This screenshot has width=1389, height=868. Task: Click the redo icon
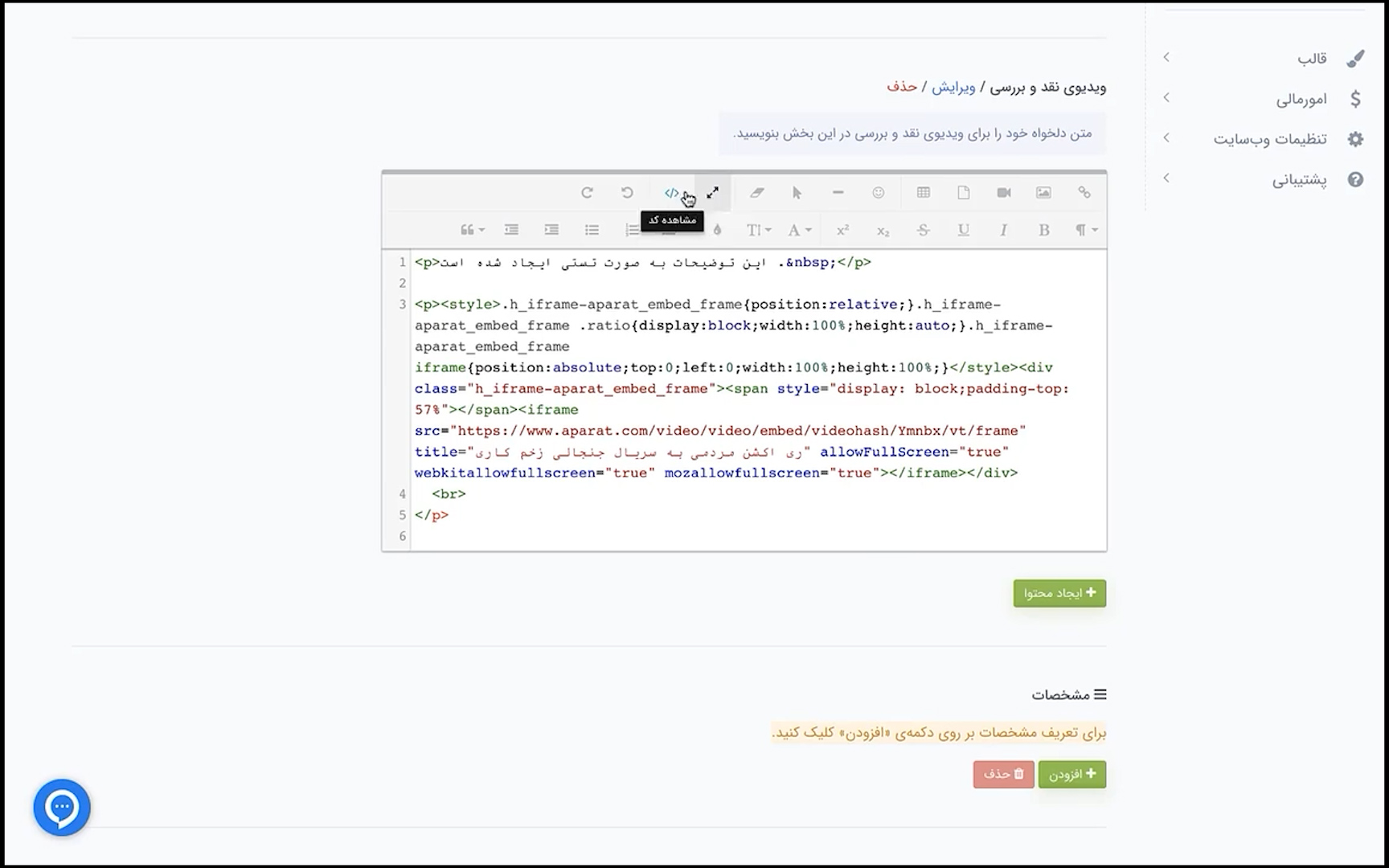(587, 193)
